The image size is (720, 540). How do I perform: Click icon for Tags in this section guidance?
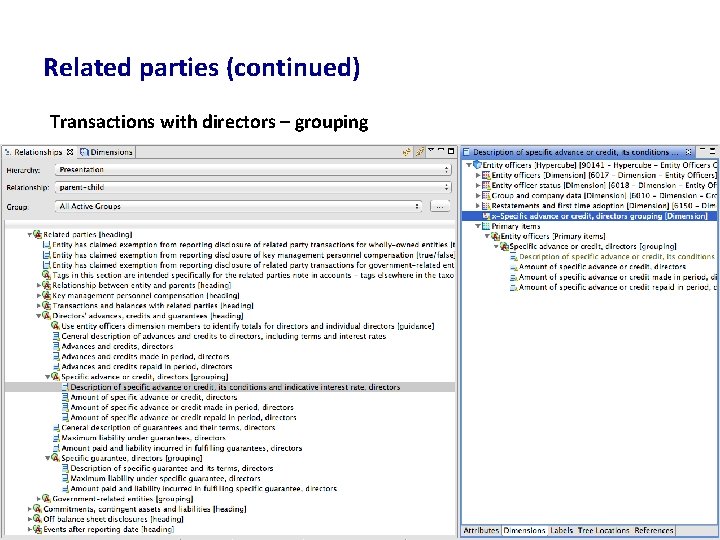tap(46, 275)
